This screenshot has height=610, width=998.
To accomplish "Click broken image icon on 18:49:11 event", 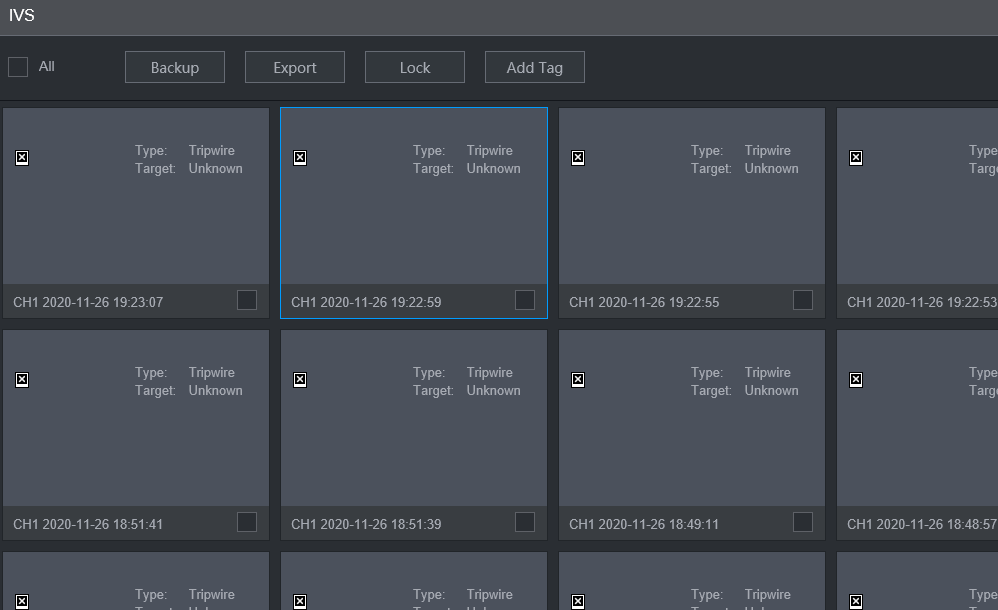I will tap(578, 380).
